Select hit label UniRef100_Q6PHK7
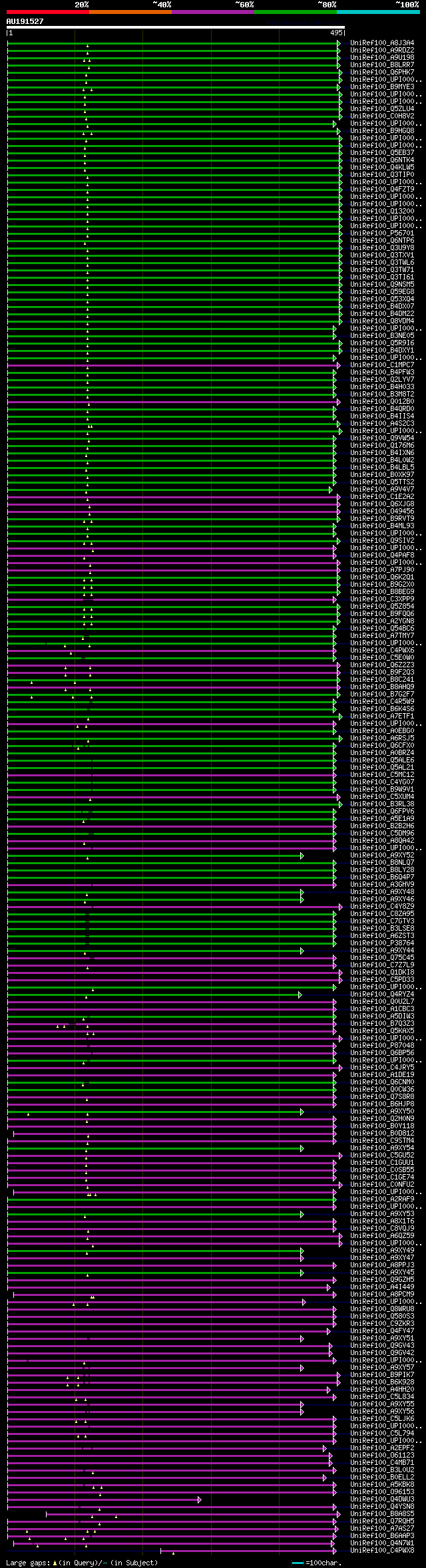Image resolution: width=426 pixels, height=1568 pixels. tap(382, 72)
